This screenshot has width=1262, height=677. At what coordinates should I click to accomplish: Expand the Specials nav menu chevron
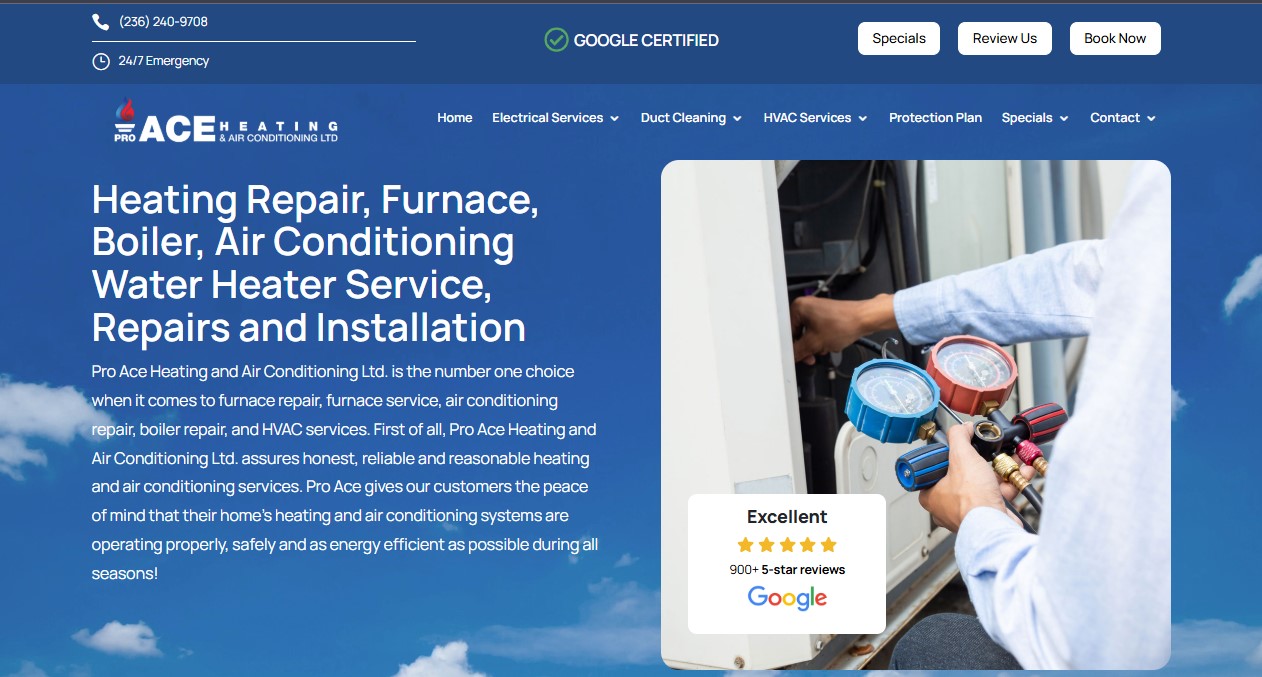tap(1064, 118)
